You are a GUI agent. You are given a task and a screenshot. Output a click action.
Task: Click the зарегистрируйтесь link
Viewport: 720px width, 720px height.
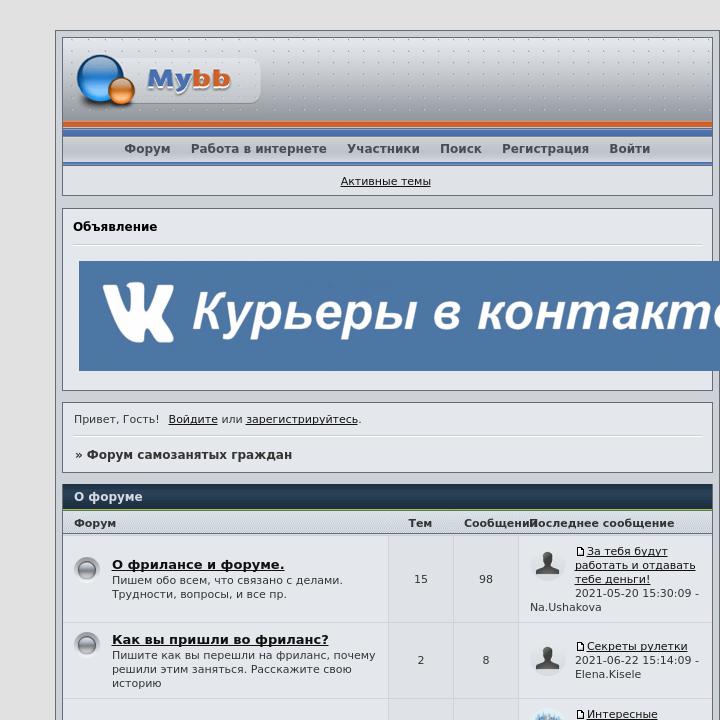click(302, 419)
